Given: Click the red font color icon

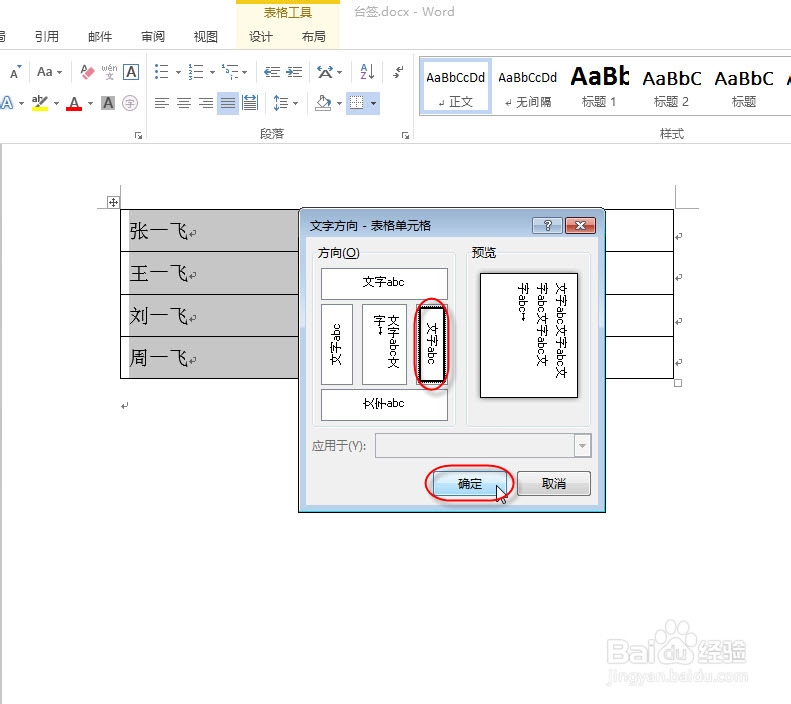Looking at the screenshot, I should coord(74,103).
